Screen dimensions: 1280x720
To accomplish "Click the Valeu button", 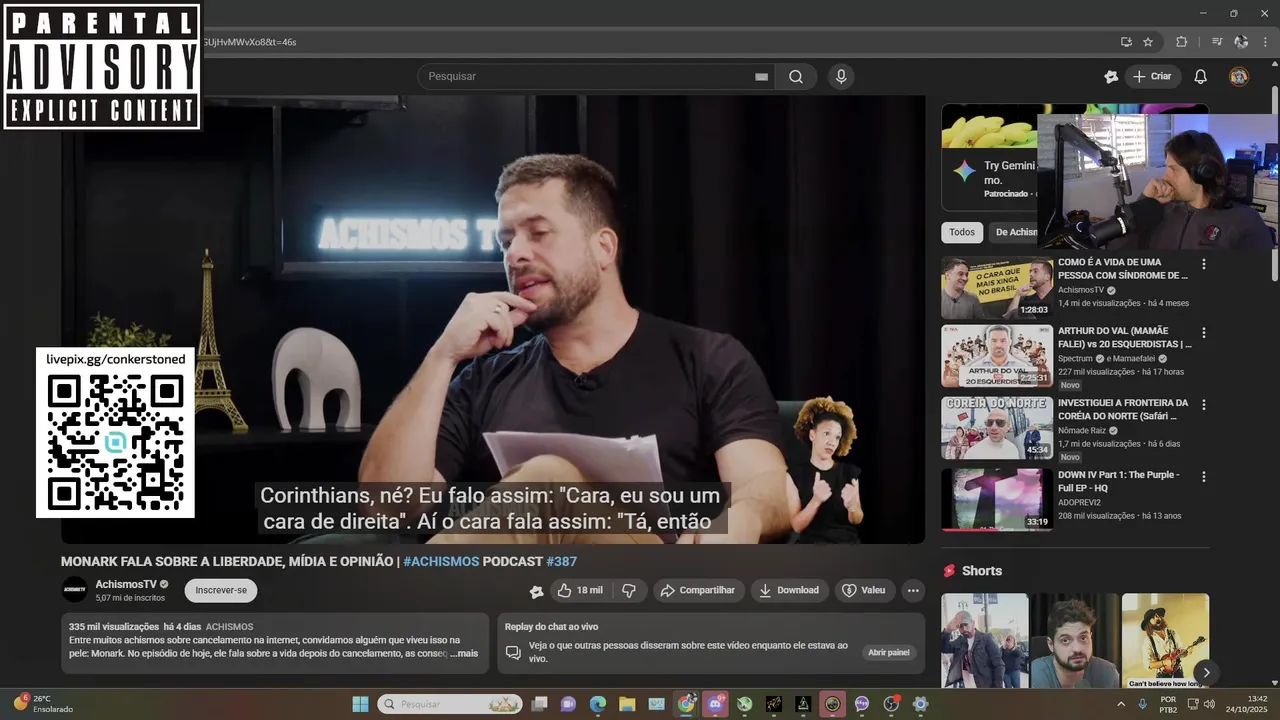I will coord(863,590).
